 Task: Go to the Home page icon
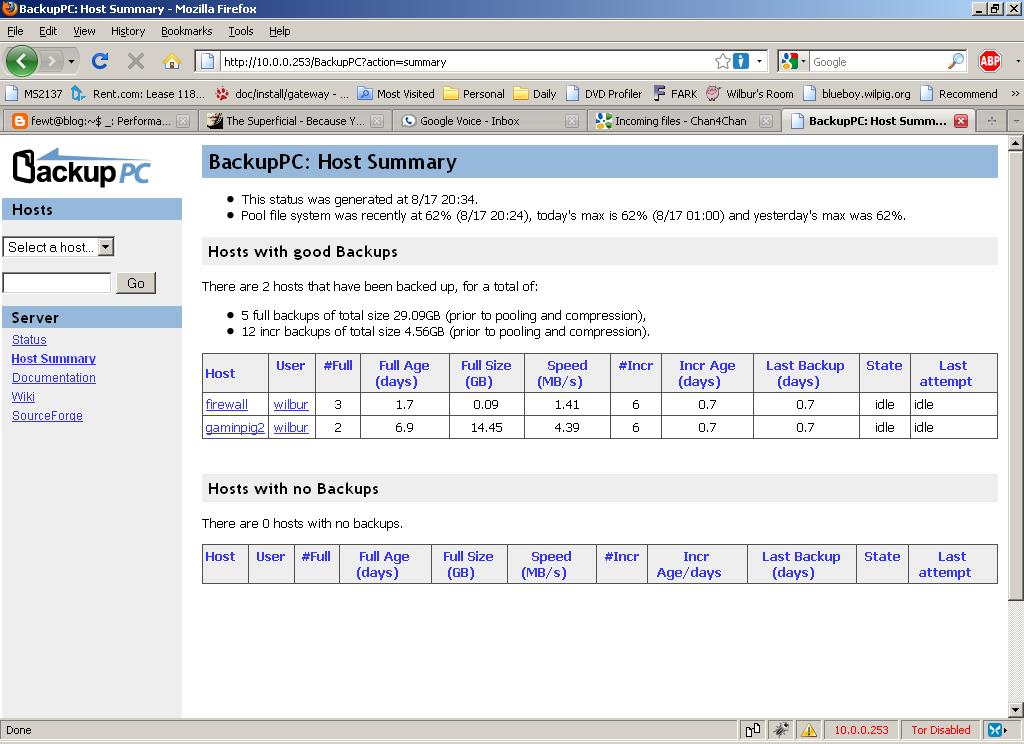(172, 61)
